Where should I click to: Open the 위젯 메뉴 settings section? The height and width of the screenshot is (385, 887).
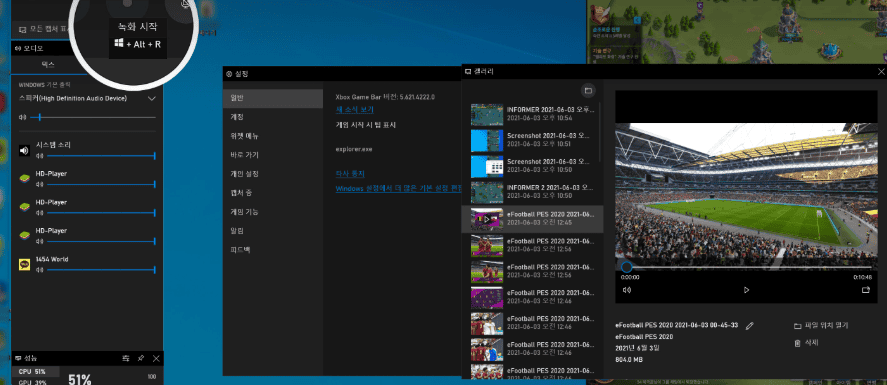click(x=273, y=136)
